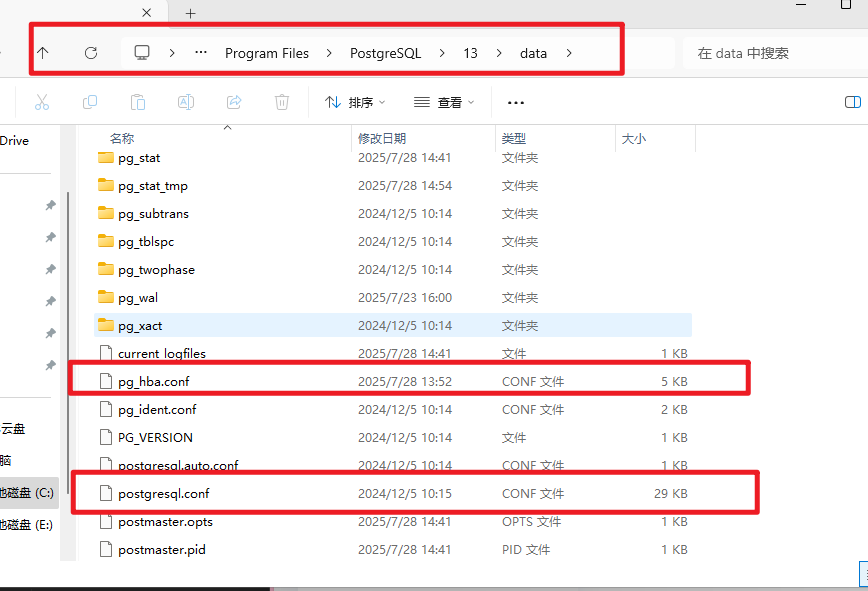Select the Cut icon in toolbar
Viewport: 868px width, 591px height.
coord(42,101)
